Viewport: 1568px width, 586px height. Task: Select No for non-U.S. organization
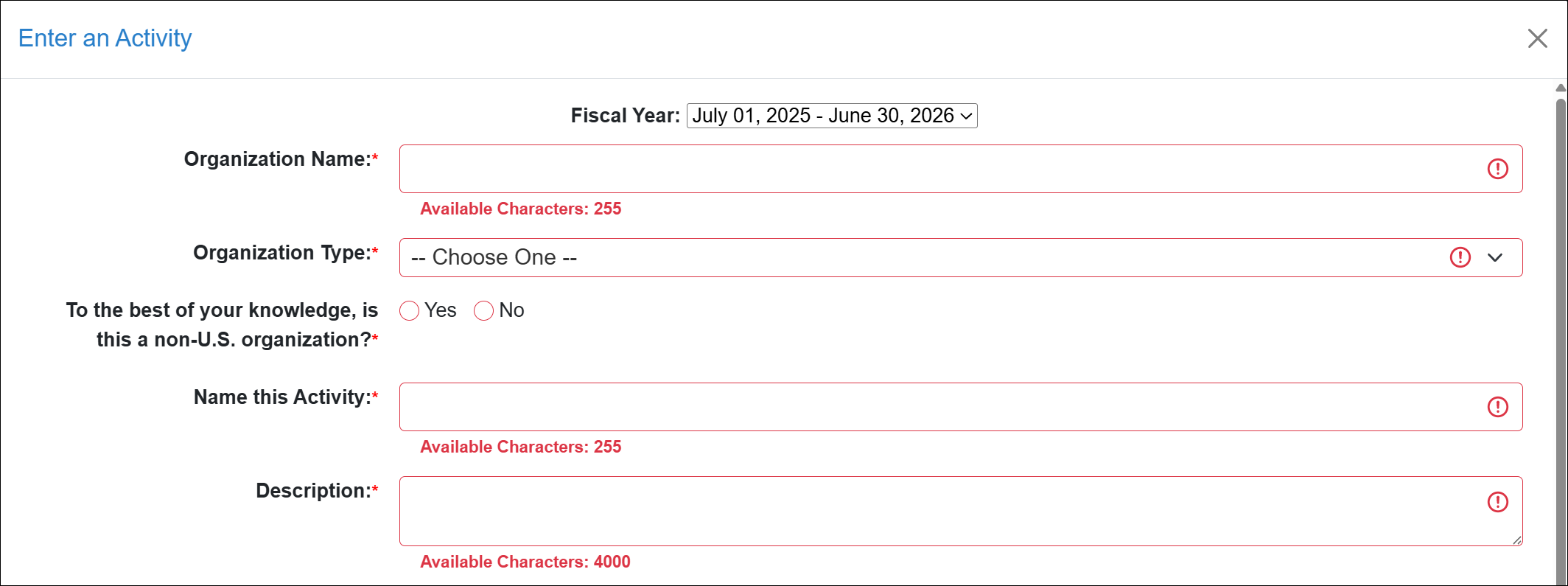pos(483,311)
